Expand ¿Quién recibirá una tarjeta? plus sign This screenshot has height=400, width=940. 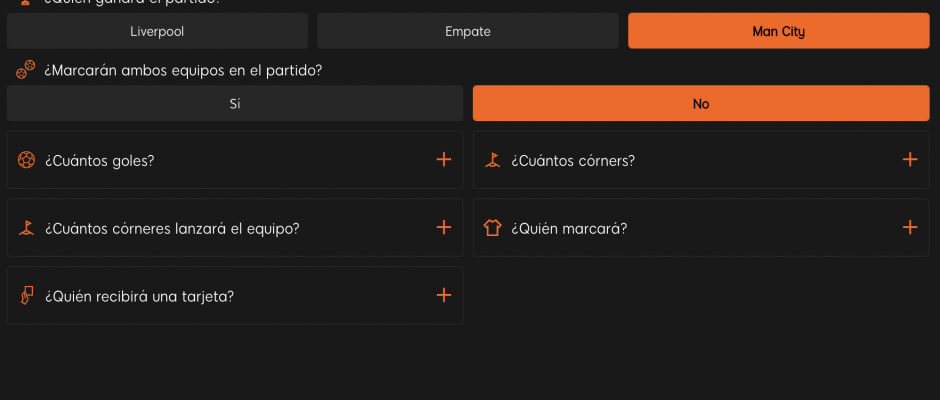444,295
